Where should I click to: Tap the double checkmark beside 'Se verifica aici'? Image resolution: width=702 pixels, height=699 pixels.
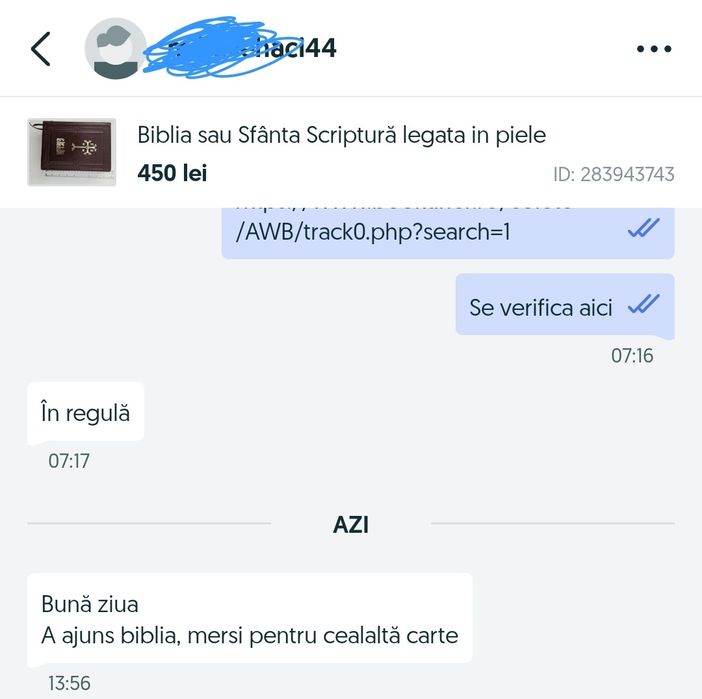(x=643, y=304)
